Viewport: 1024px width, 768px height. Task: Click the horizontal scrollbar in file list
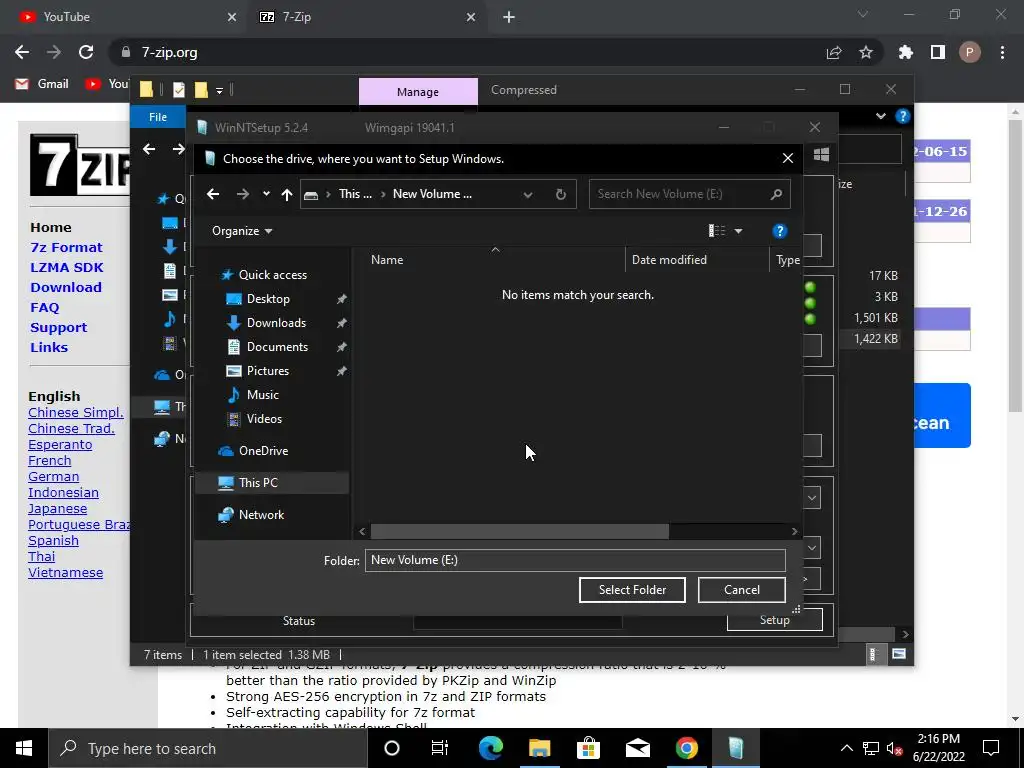tap(519, 532)
